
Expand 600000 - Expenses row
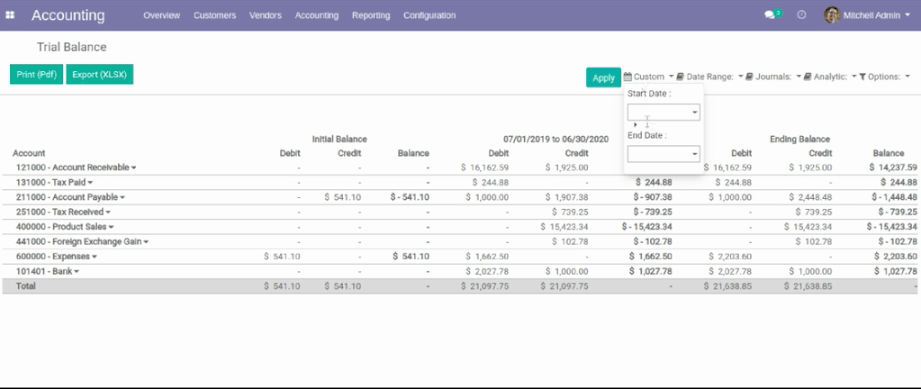(x=56, y=256)
